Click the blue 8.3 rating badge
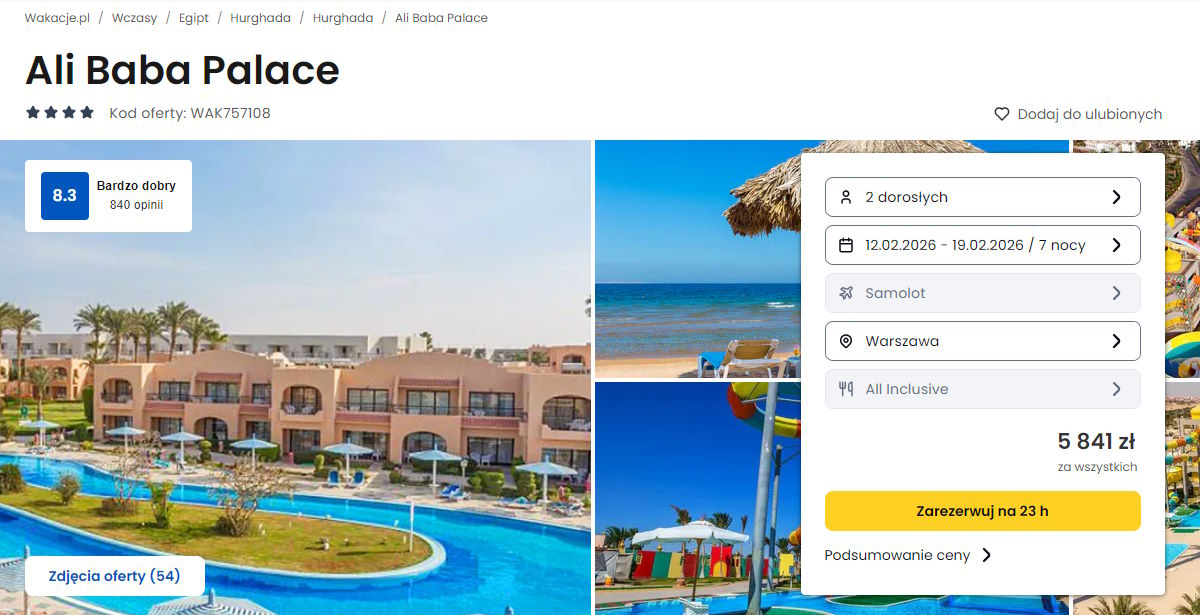The height and width of the screenshot is (615, 1200). click(x=64, y=196)
